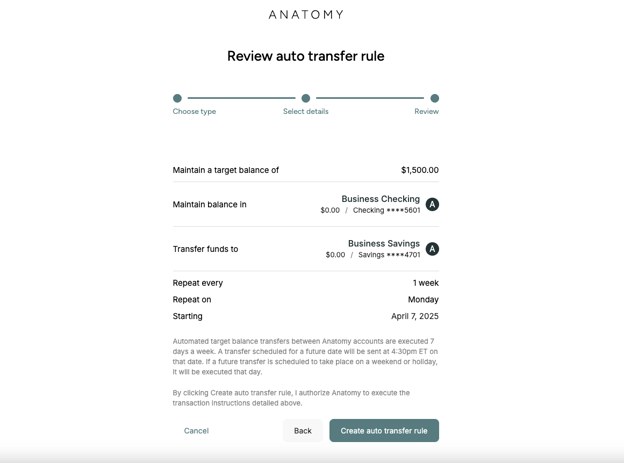Select the Business Savings account name
Image resolution: width=624 pixels, height=463 pixels.
pyautogui.click(x=383, y=243)
